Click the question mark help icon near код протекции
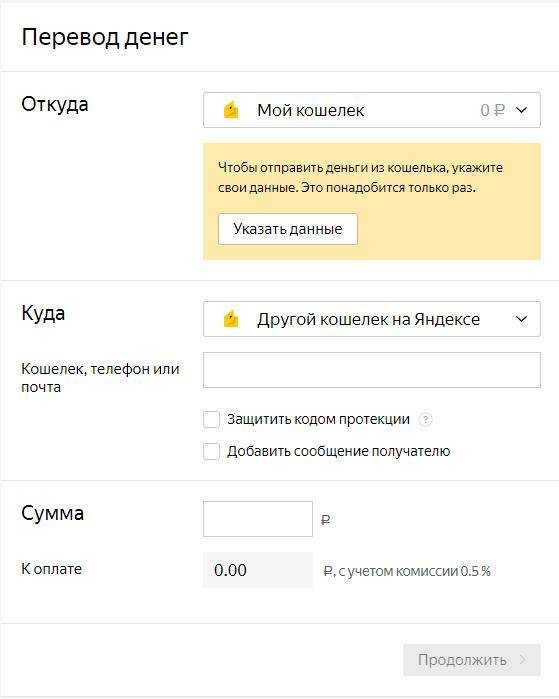 [x=426, y=419]
